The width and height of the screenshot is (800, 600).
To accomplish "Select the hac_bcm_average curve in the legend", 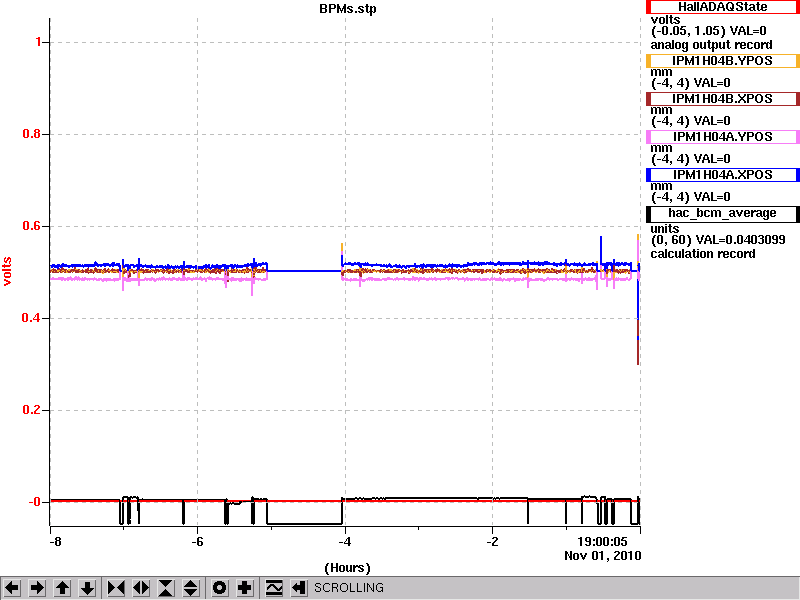I will [722, 213].
